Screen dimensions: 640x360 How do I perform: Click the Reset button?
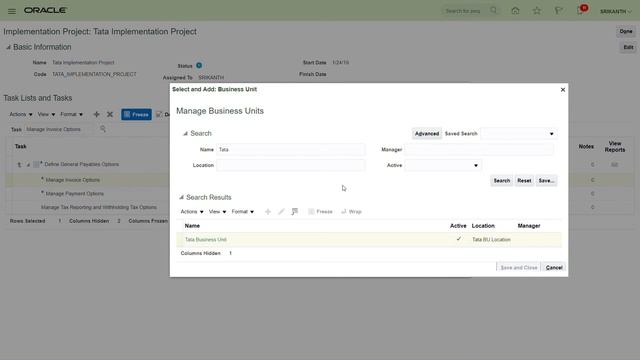[x=524, y=180]
